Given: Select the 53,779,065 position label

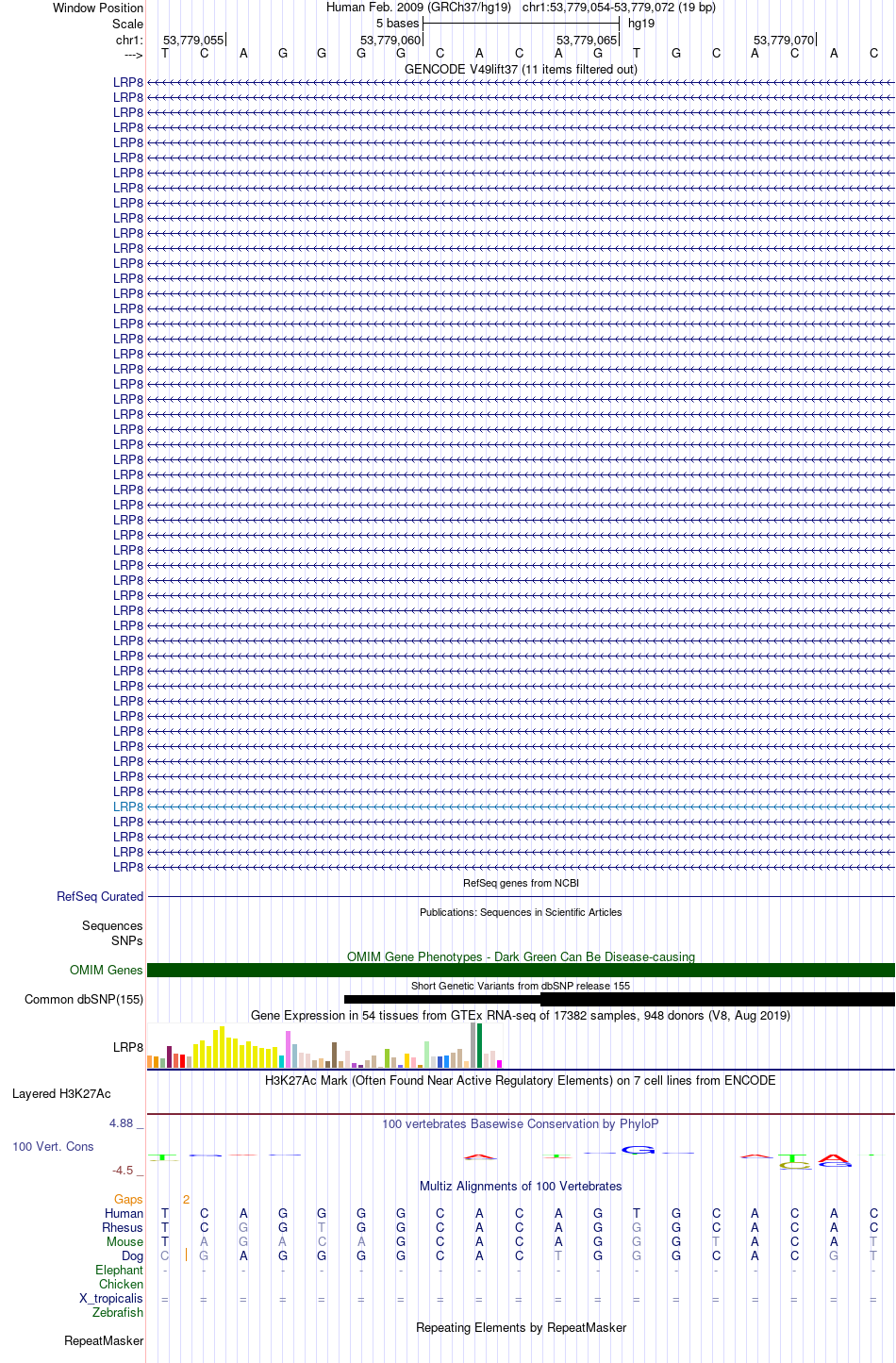Looking at the screenshot, I should pyautogui.click(x=587, y=41).
